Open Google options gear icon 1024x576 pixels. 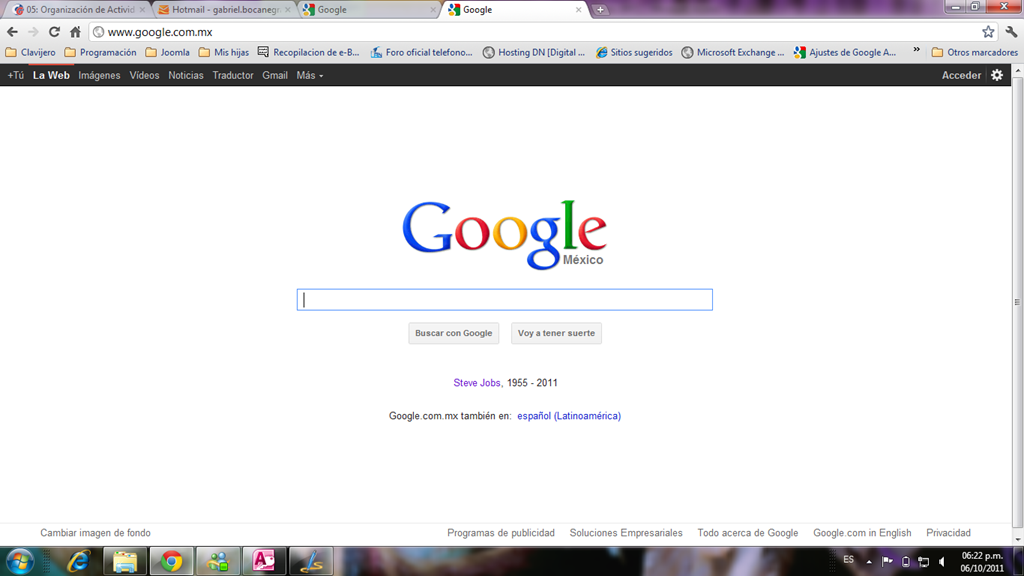(x=997, y=75)
